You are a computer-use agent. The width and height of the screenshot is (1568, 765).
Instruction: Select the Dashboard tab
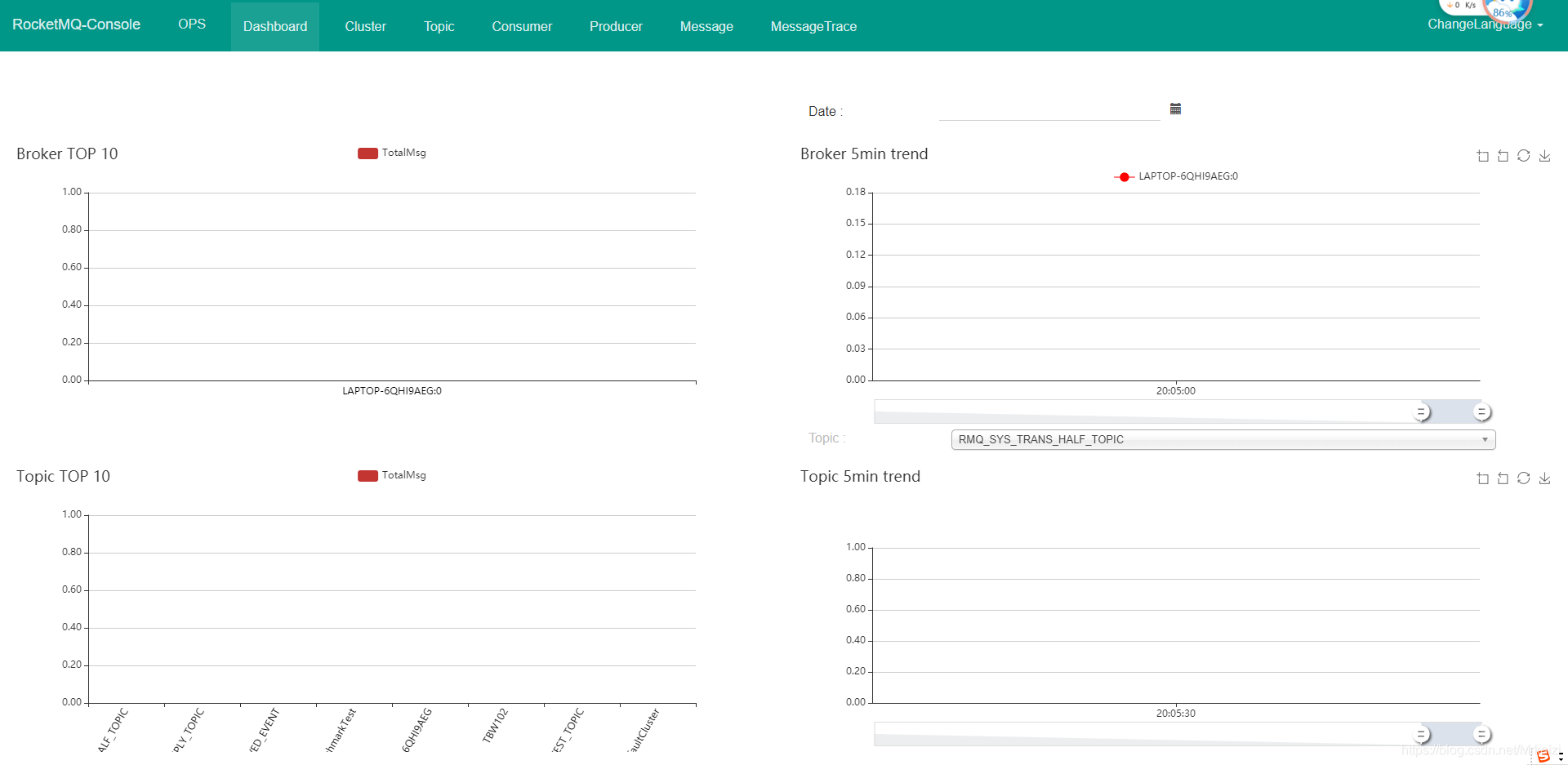click(x=275, y=26)
